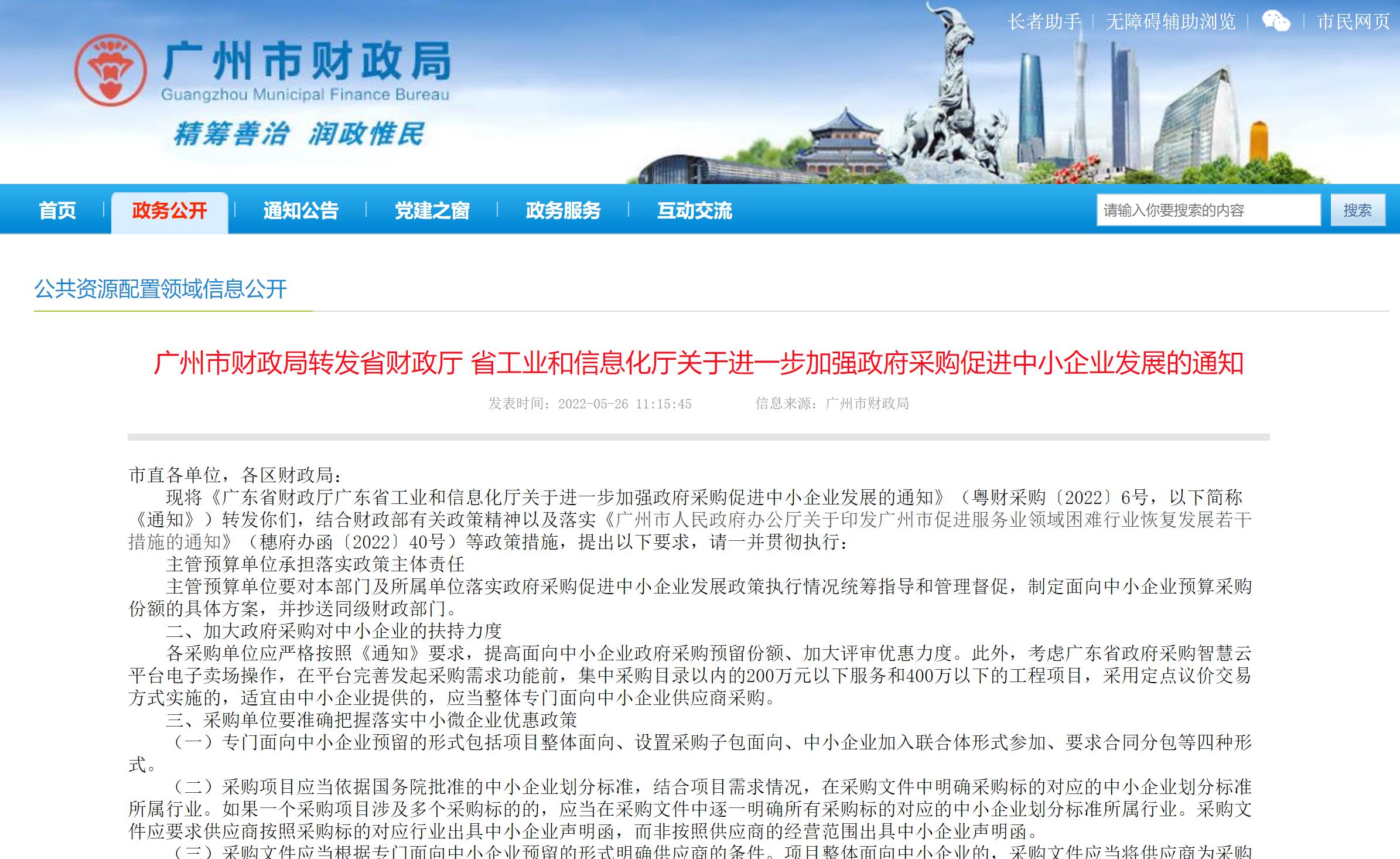1400x859 pixels.
Task: Click the Guangzhou Finance Bureau red emblem logo
Action: 111,70
